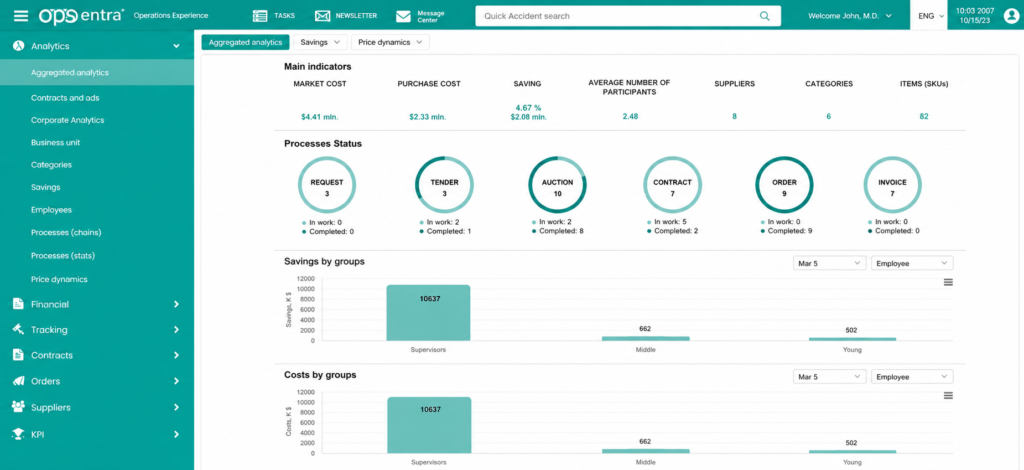Click the Analytics pie chart icon
This screenshot has height=470, width=1024.
click(19, 46)
